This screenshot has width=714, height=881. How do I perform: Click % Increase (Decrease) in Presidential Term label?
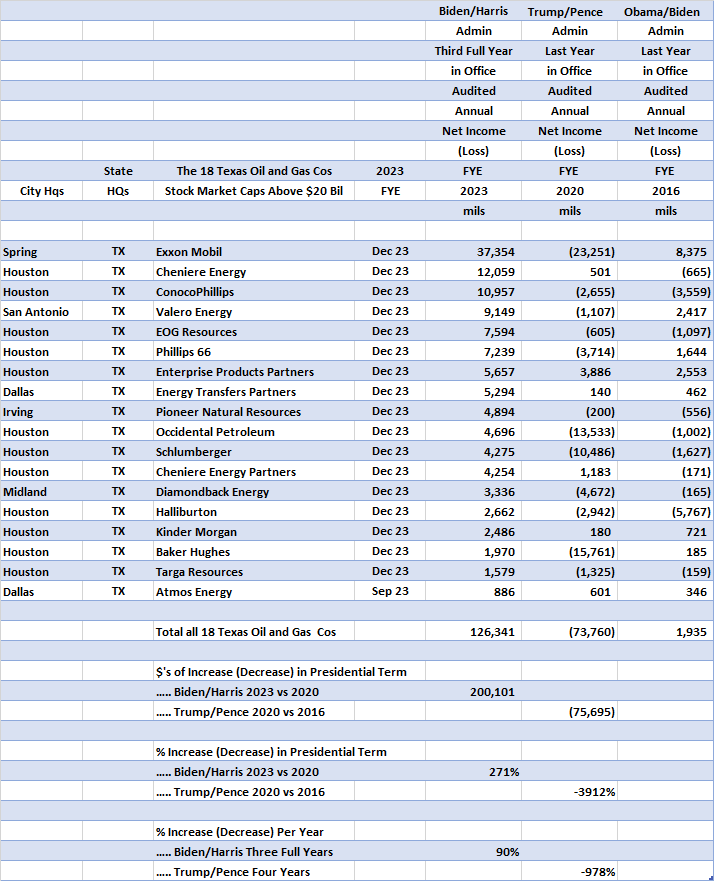271,752
